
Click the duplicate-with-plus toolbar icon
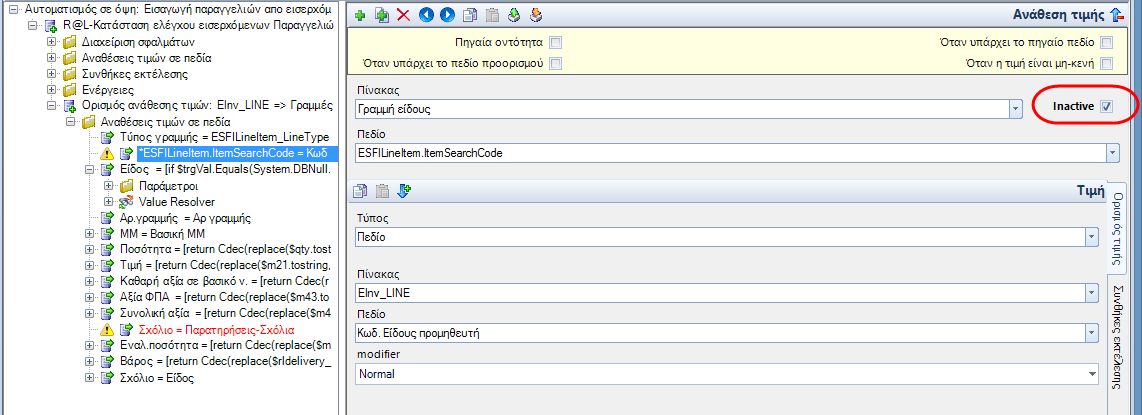(x=381, y=15)
